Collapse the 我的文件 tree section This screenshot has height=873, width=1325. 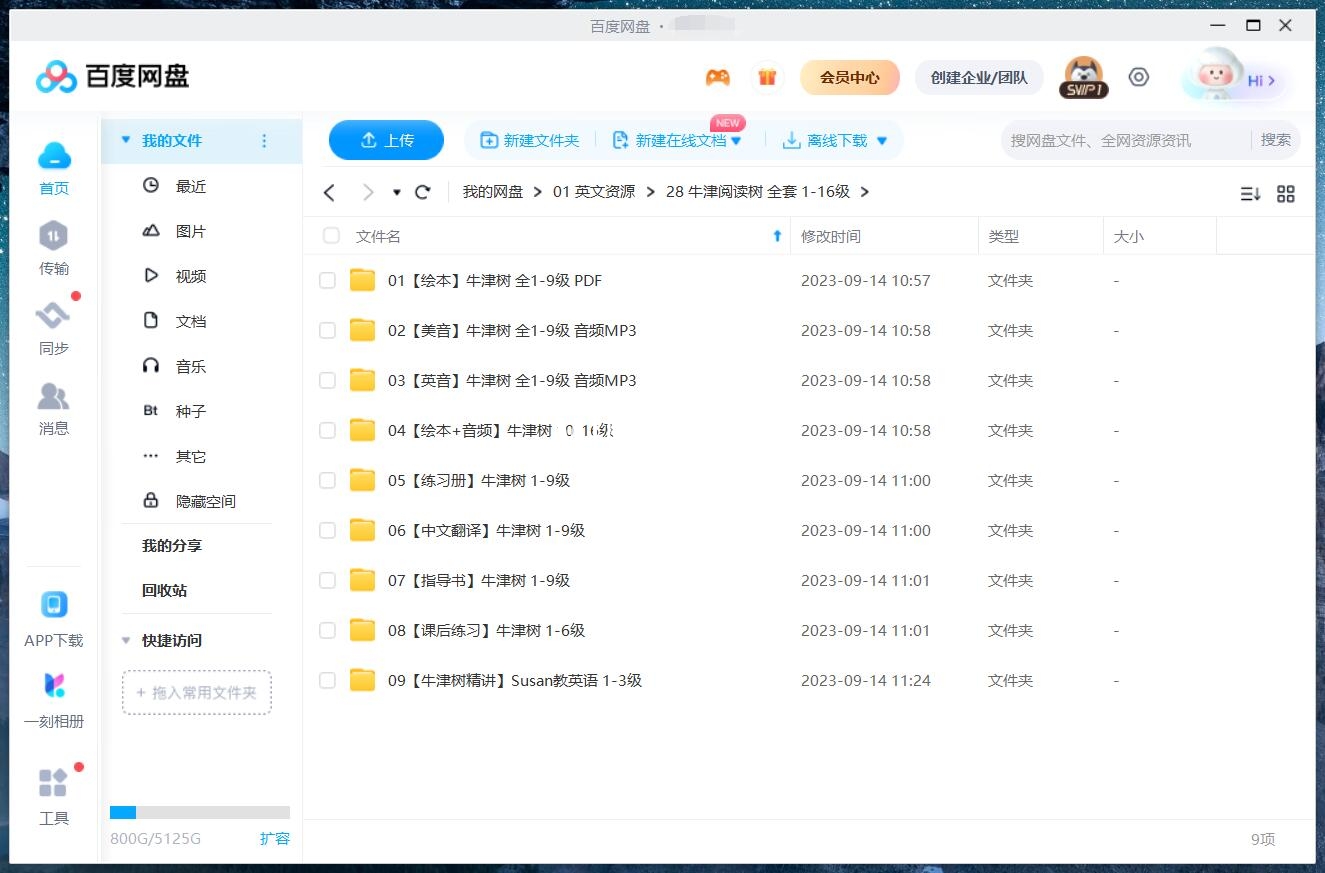pyautogui.click(x=126, y=140)
